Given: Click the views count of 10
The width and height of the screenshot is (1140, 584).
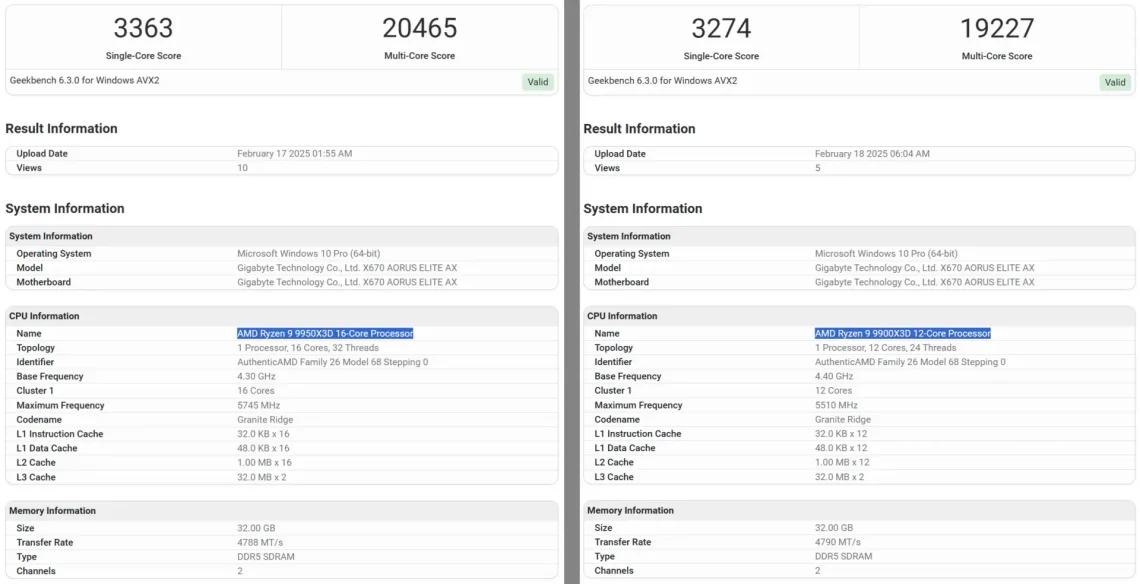Looking at the screenshot, I should click(242, 168).
